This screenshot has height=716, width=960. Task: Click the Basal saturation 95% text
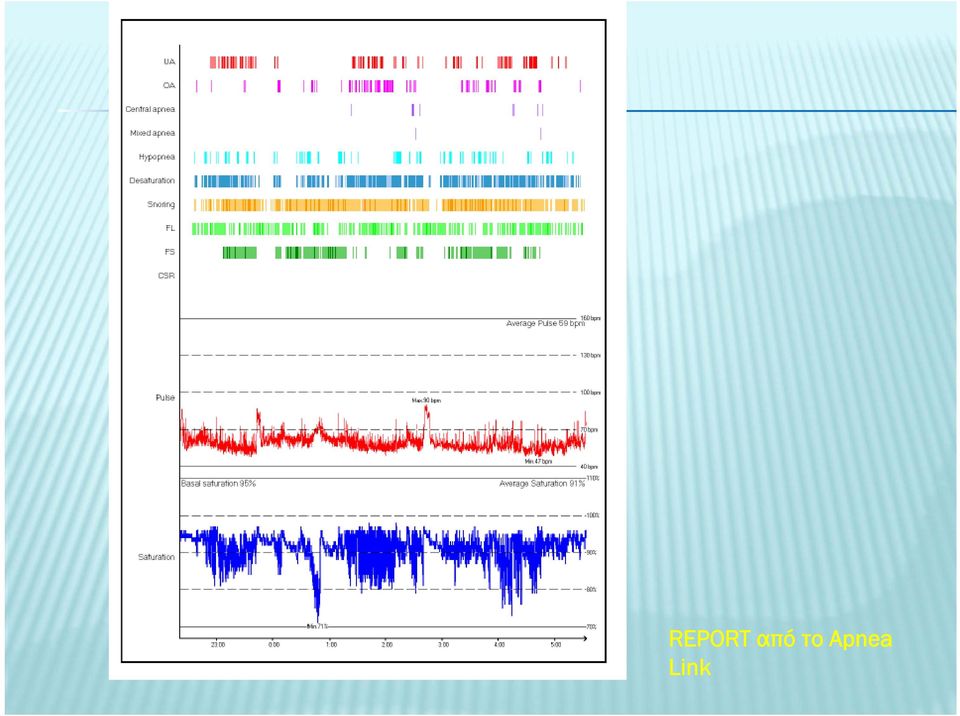click(219, 484)
